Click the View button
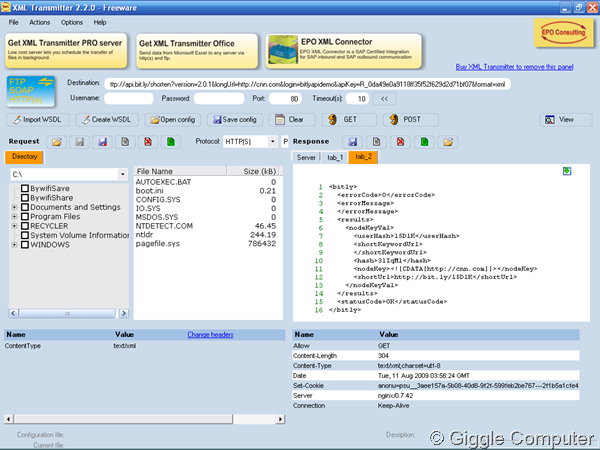 pos(566,120)
